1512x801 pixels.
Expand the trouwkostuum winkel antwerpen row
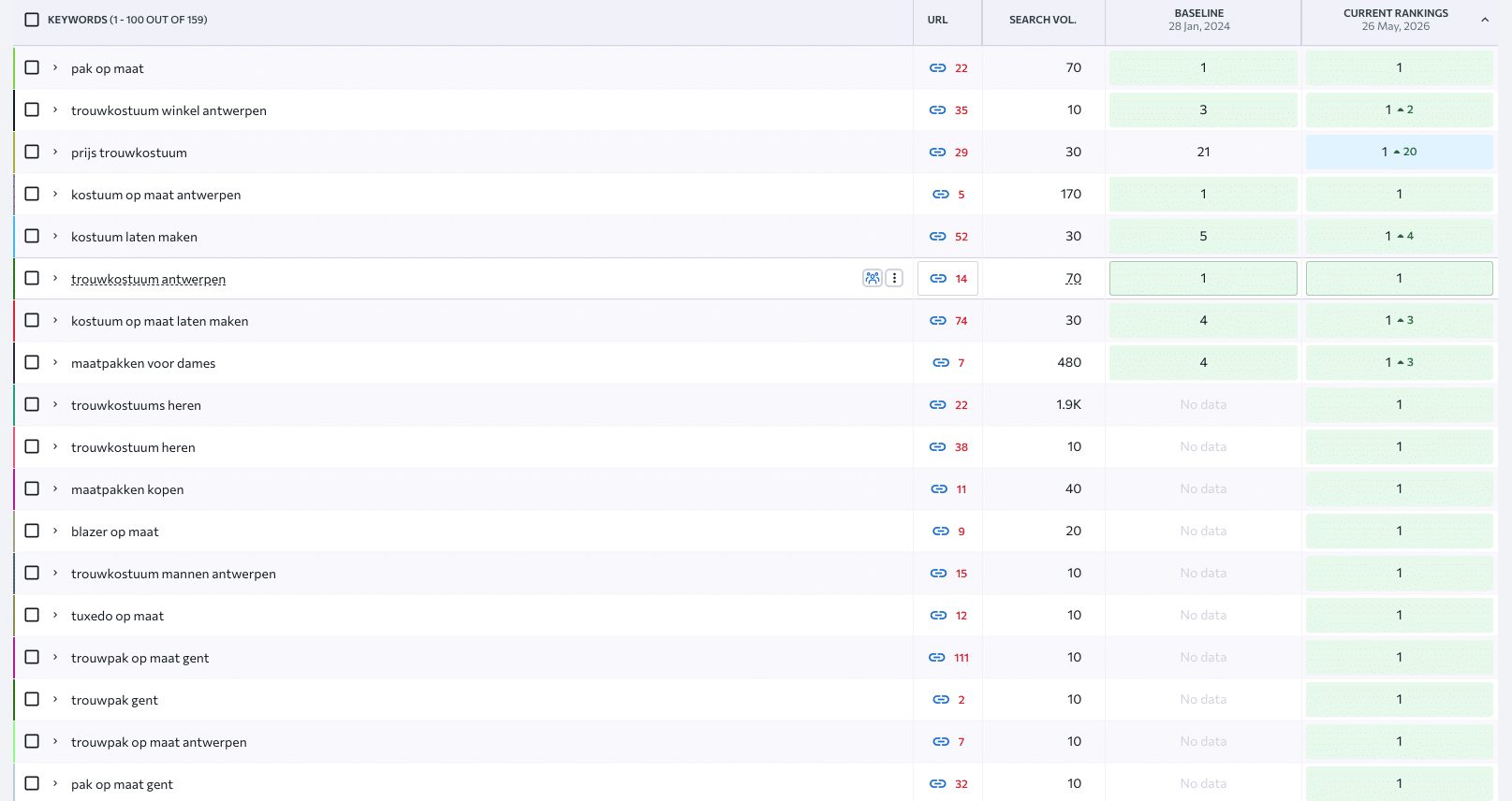tap(55, 109)
